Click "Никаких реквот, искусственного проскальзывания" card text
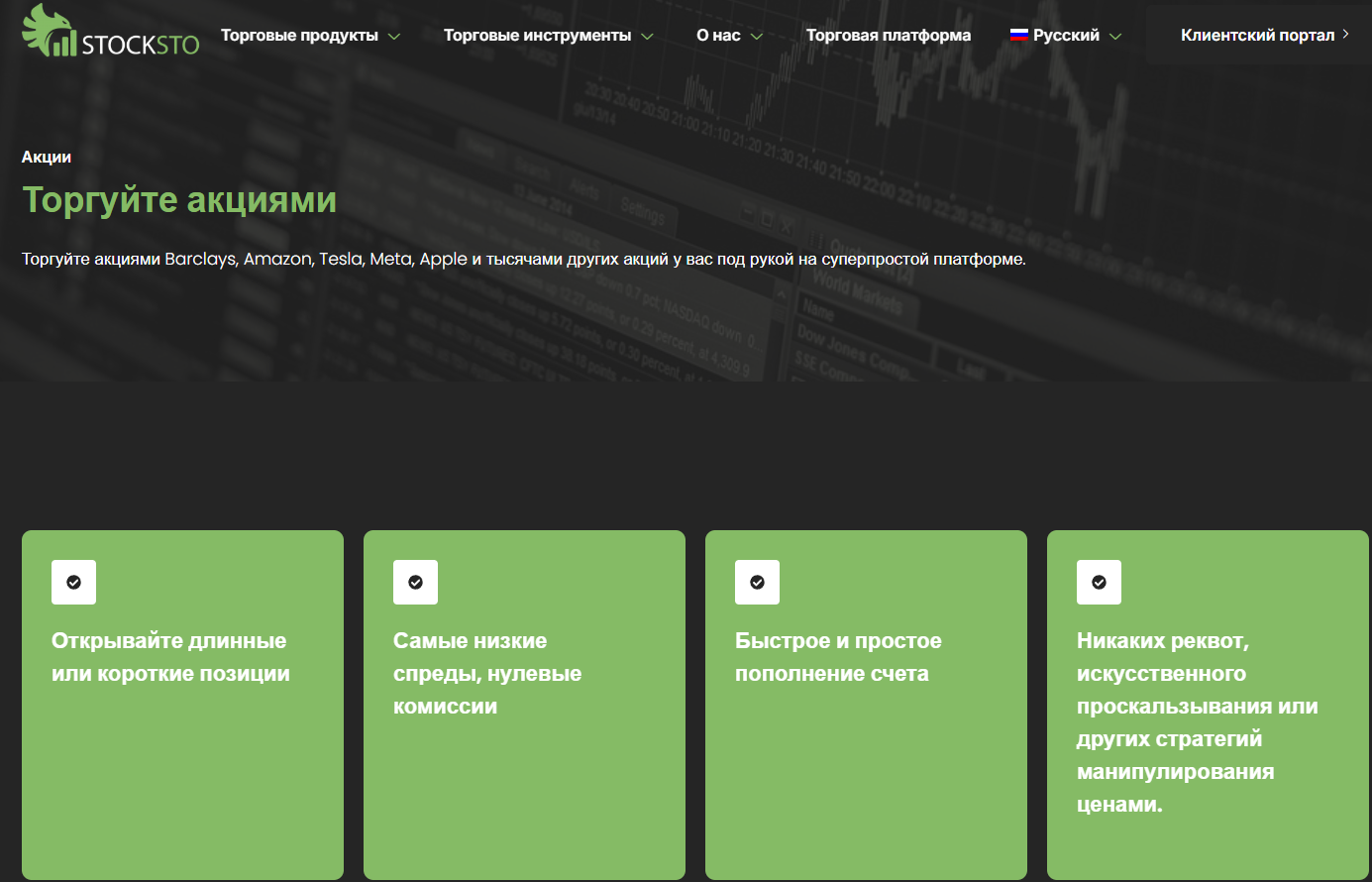Image resolution: width=1372 pixels, height=882 pixels. click(x=1198, y=722)
